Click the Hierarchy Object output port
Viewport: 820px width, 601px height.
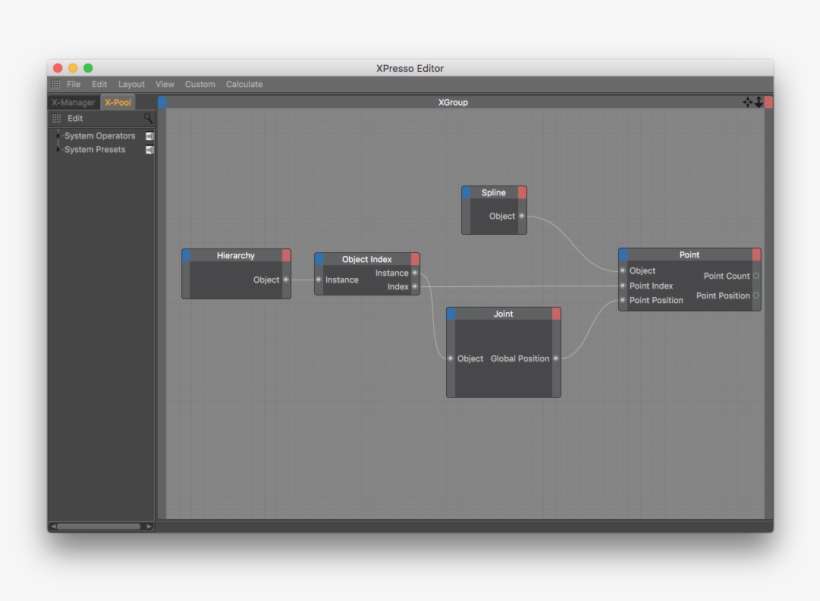click(x=286, y=280)
